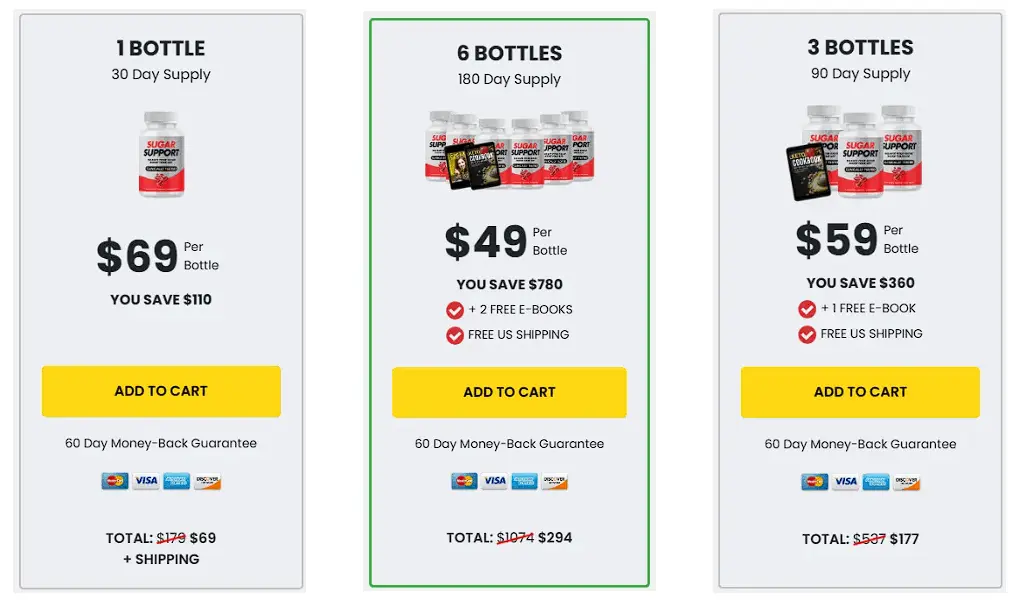Click Visa icon under 1 Bottle offer
This screenshot has width=1016, height=607.
[x=146, y=481]
